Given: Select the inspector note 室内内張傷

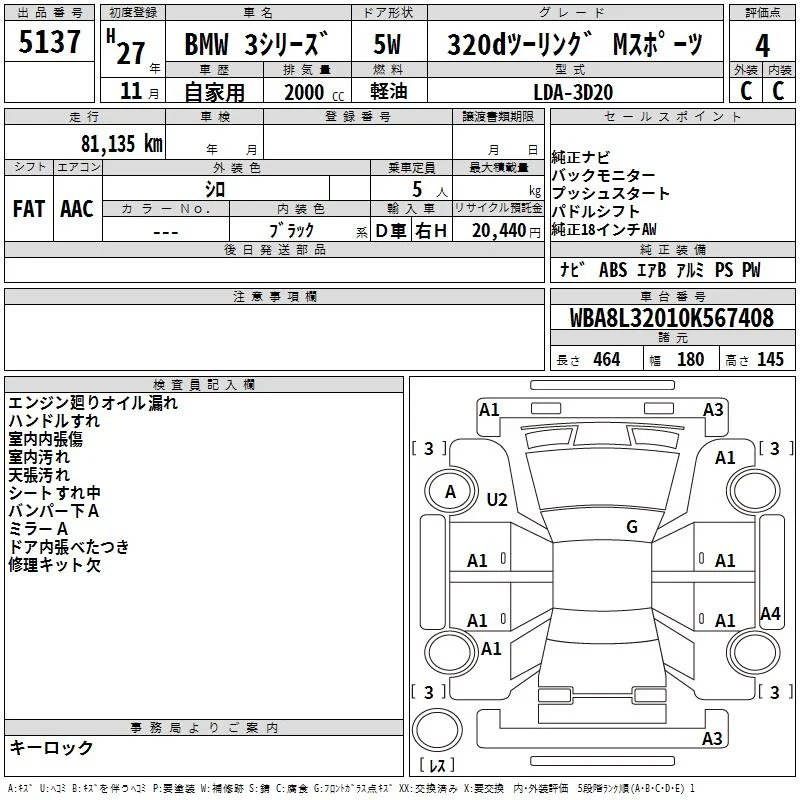Looking at the screenshot, I should (45, 439).
